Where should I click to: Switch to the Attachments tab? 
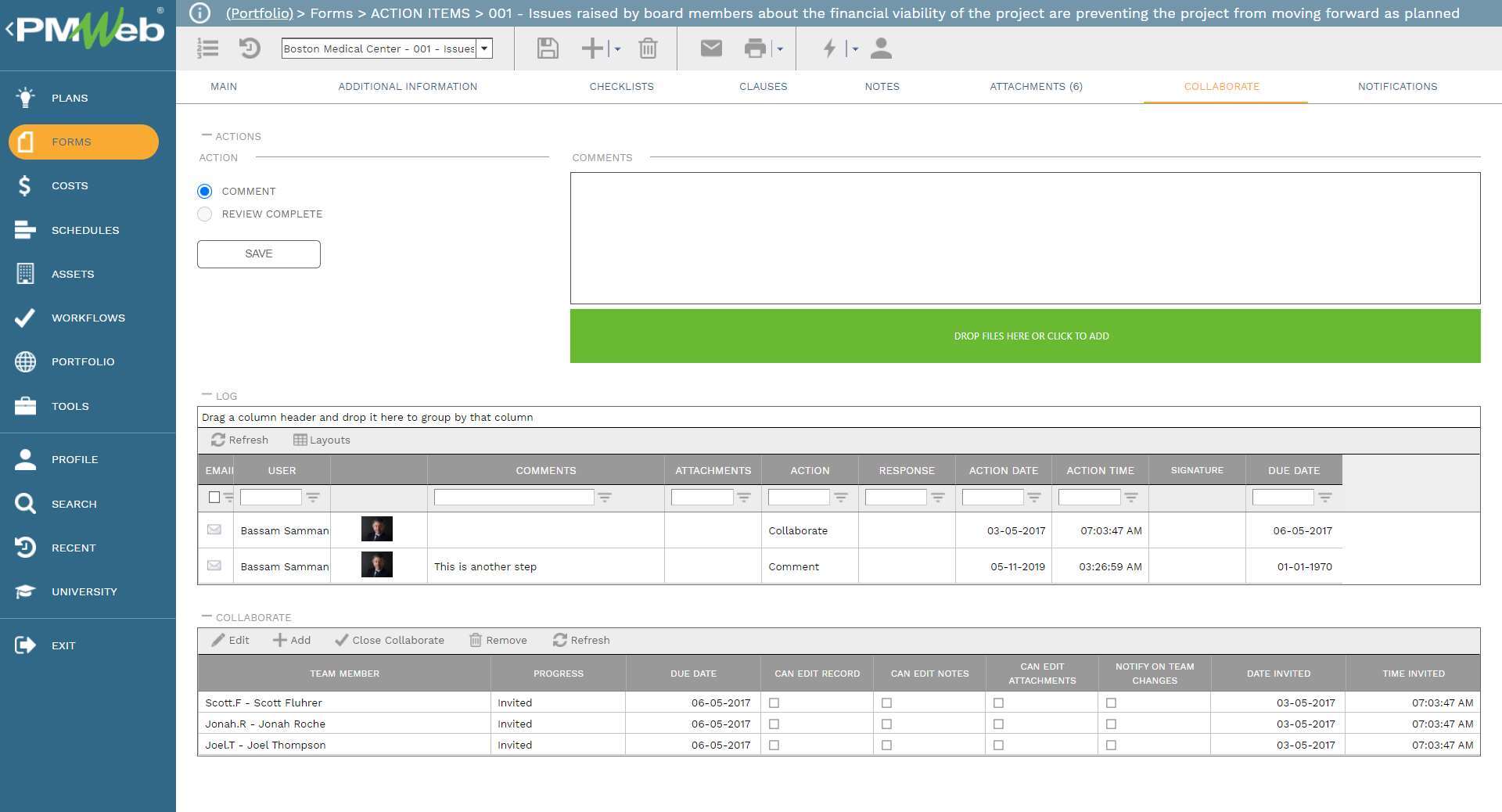click(x=1036, y=87)
